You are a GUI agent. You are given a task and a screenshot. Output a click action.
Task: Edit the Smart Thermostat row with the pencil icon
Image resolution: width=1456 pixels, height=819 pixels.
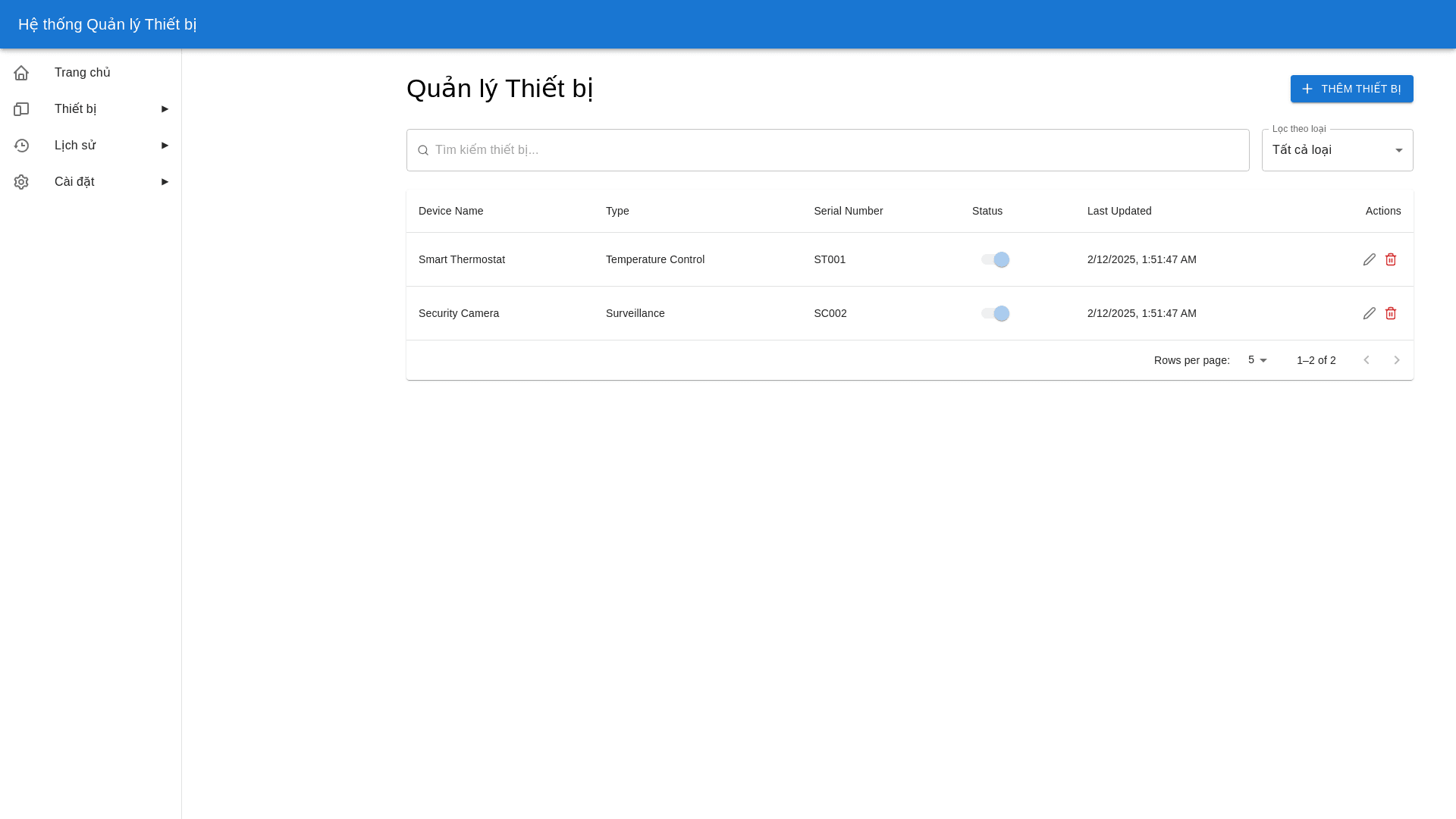click(x=1369, y=259)
